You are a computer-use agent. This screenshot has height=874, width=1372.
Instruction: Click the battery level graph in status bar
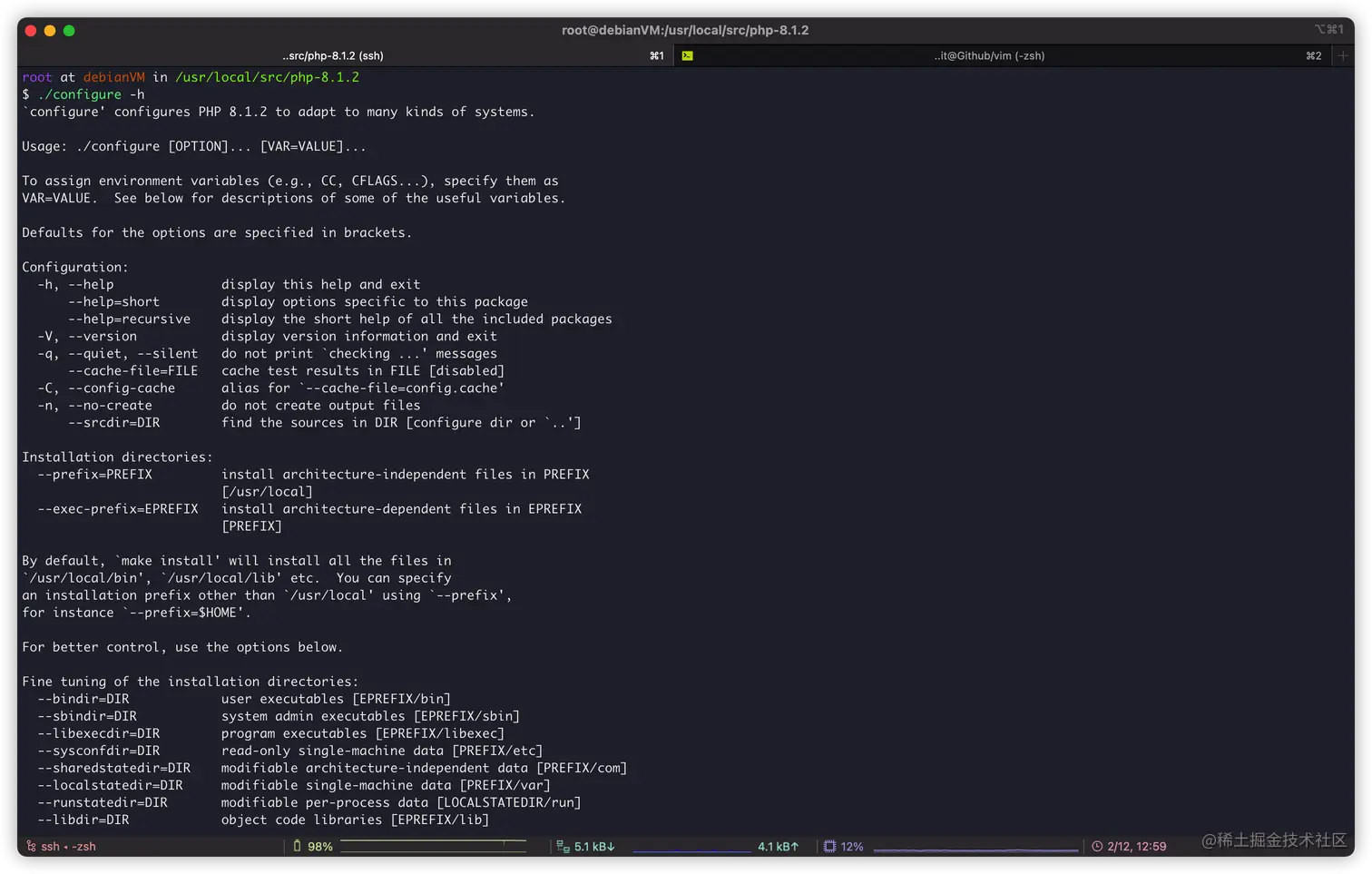pyautogui.click(x=433, y=847)
